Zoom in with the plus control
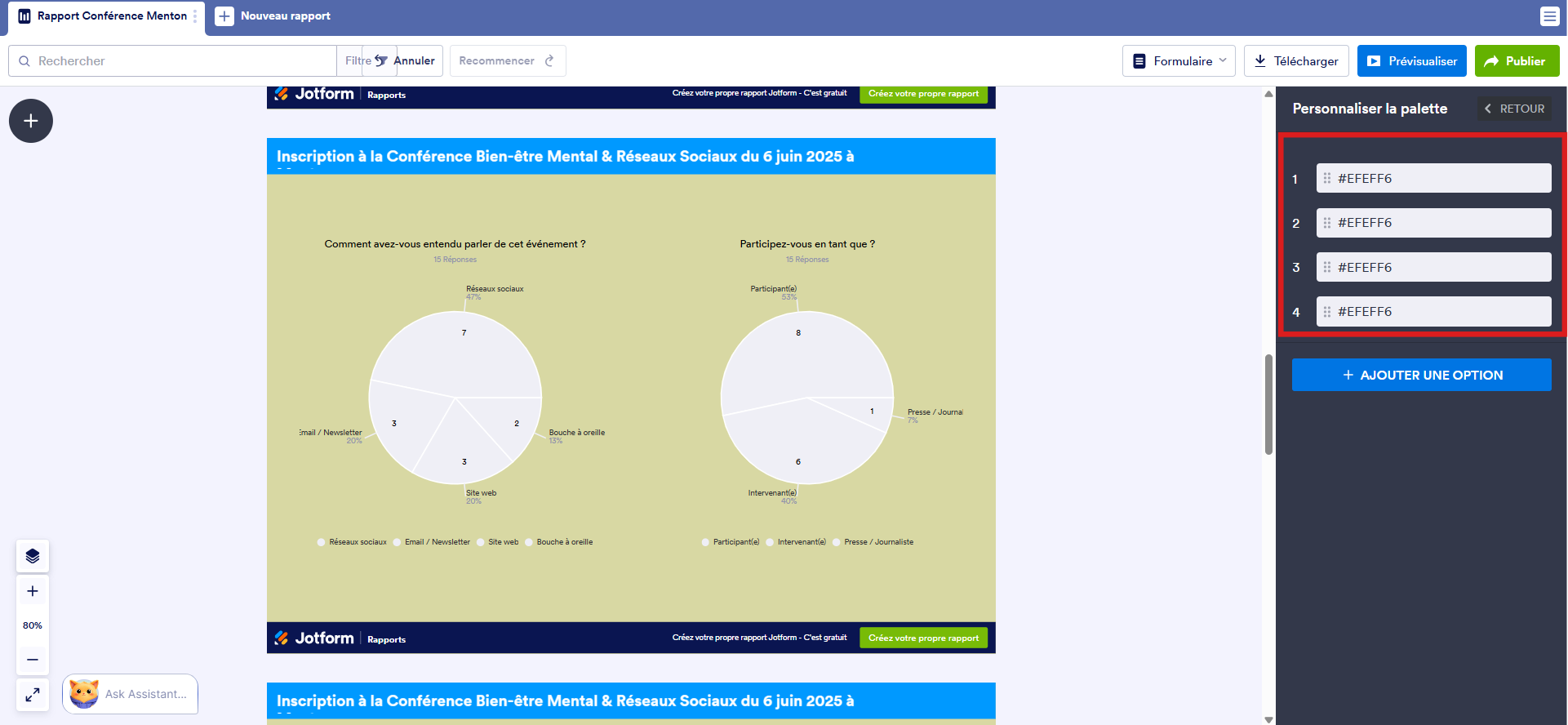Image resolution: width=1568 pixels, height=725 pixels. [33, 591]
